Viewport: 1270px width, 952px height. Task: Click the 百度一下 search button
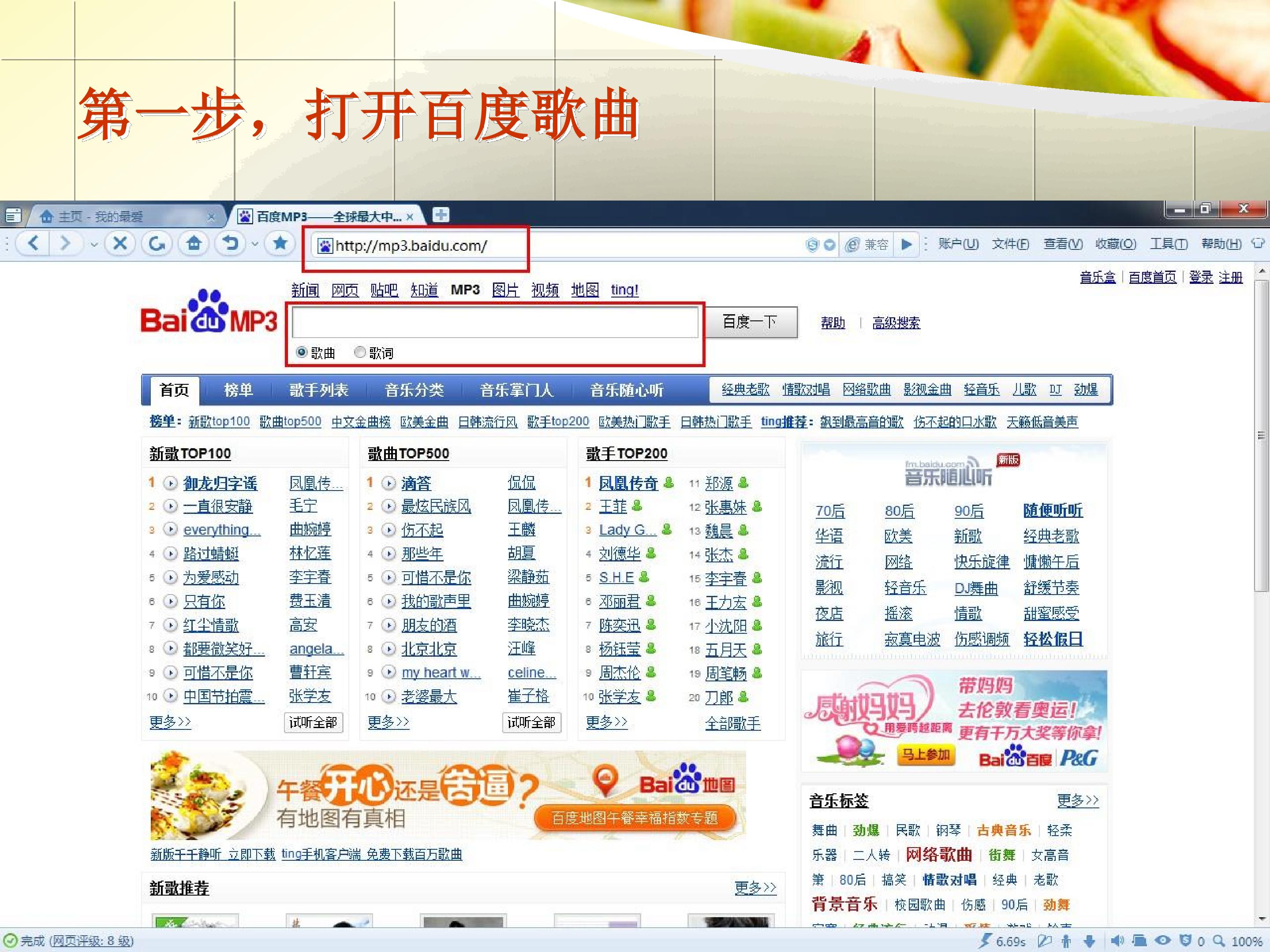coord(751,322)
